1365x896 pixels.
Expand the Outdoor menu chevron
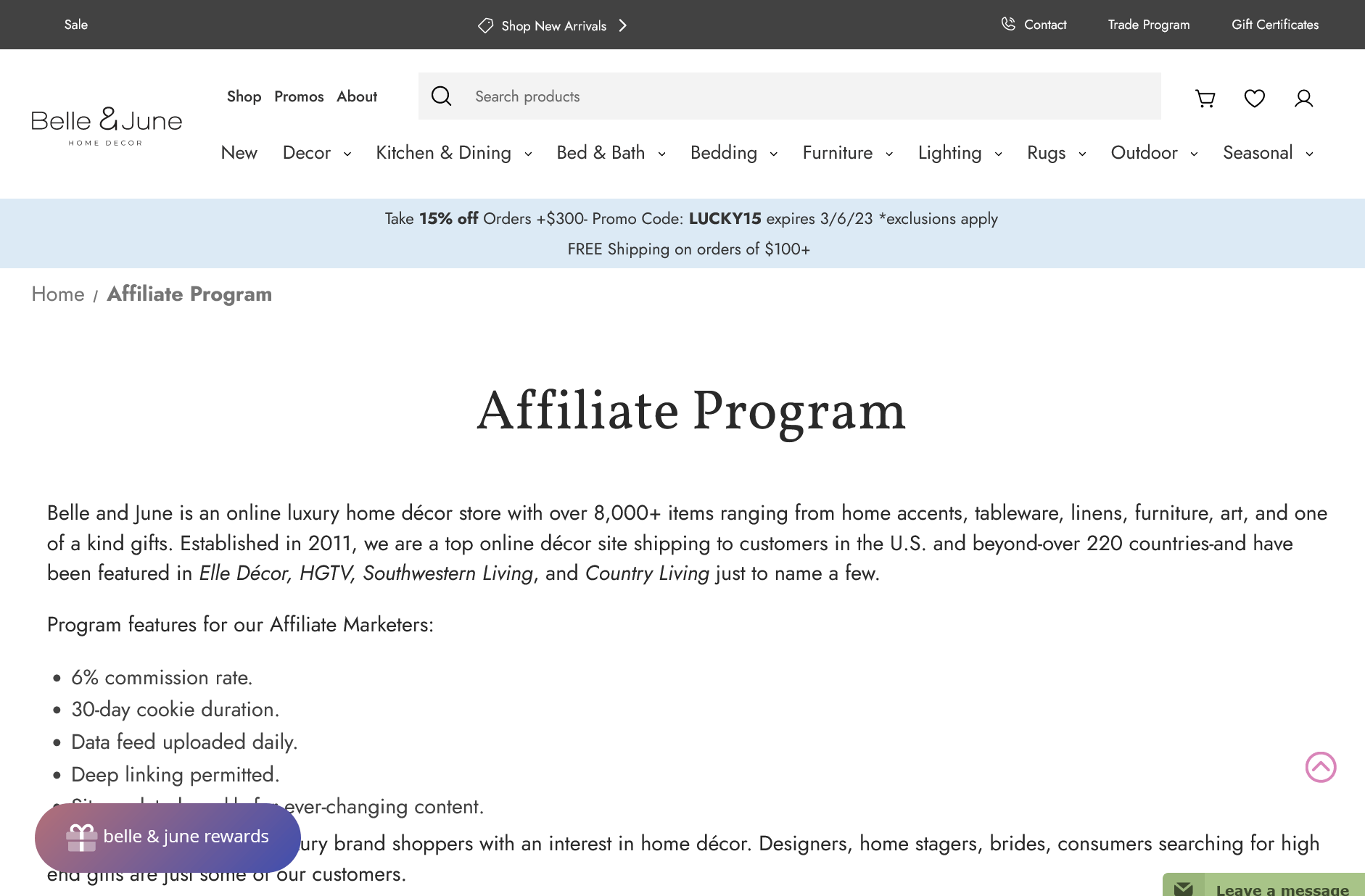1194,154
